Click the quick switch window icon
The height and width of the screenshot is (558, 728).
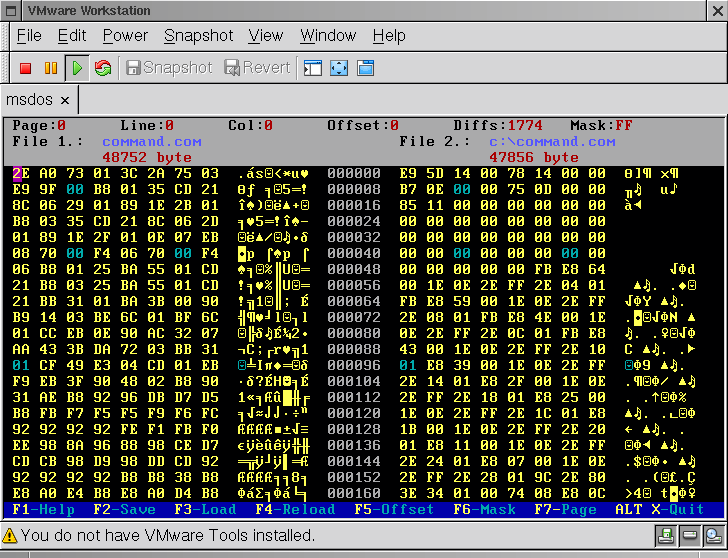point(365,68)
